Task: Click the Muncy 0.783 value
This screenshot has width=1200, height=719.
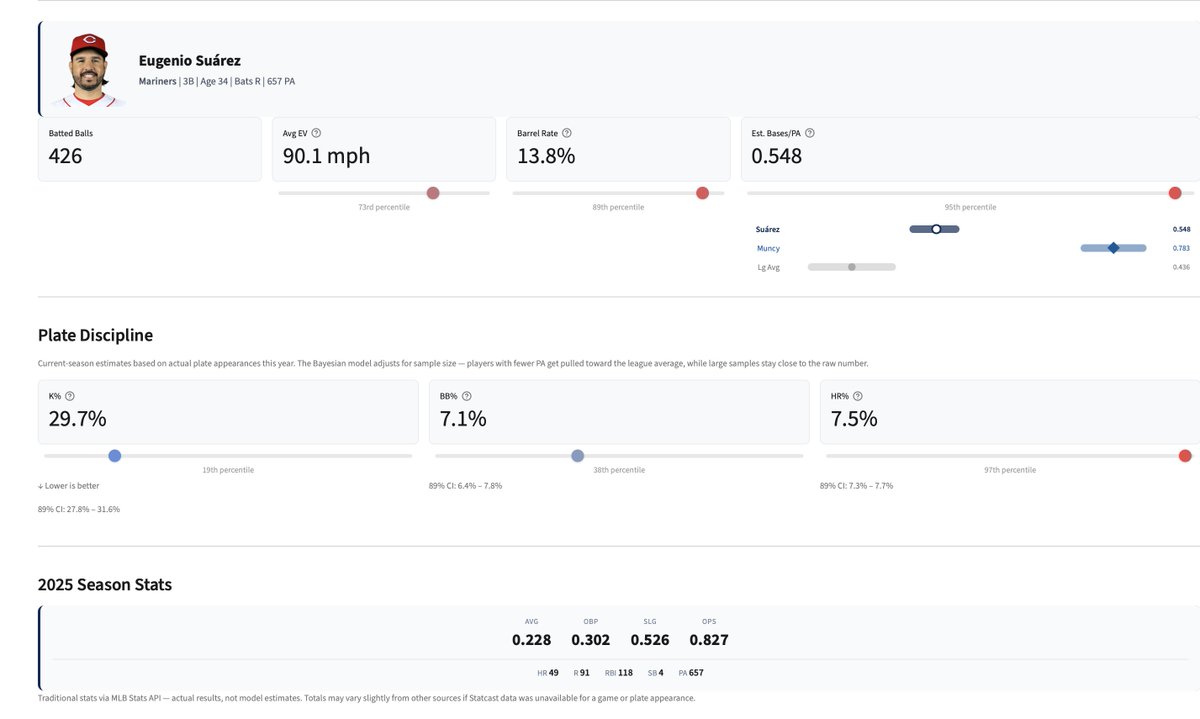Action: click(1181, 248)
